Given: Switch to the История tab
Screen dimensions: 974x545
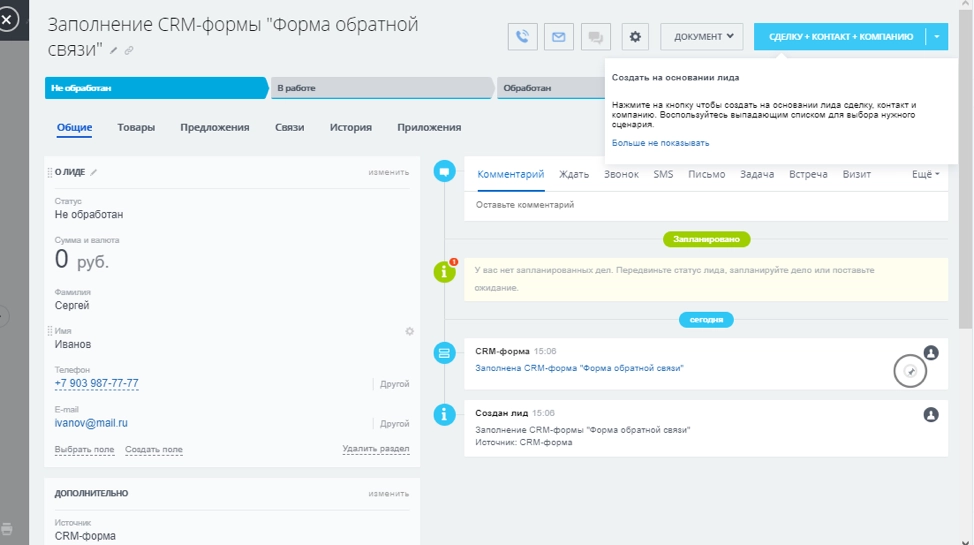Looking at the screenshot, I should [x=350, y=127].
